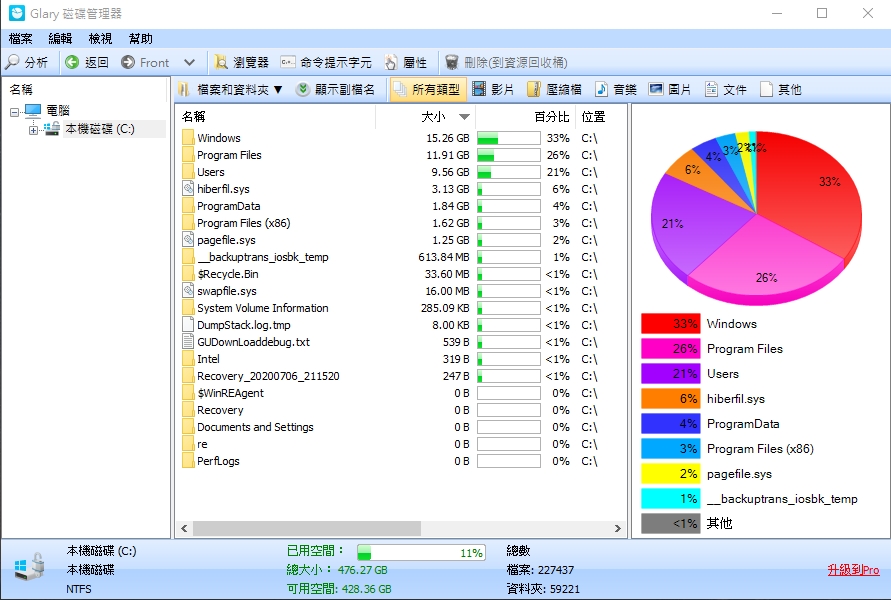891x600 pixels.
Task: Click the horizontal scrollbar thumb in file list
Action: (x=307, y=528)
